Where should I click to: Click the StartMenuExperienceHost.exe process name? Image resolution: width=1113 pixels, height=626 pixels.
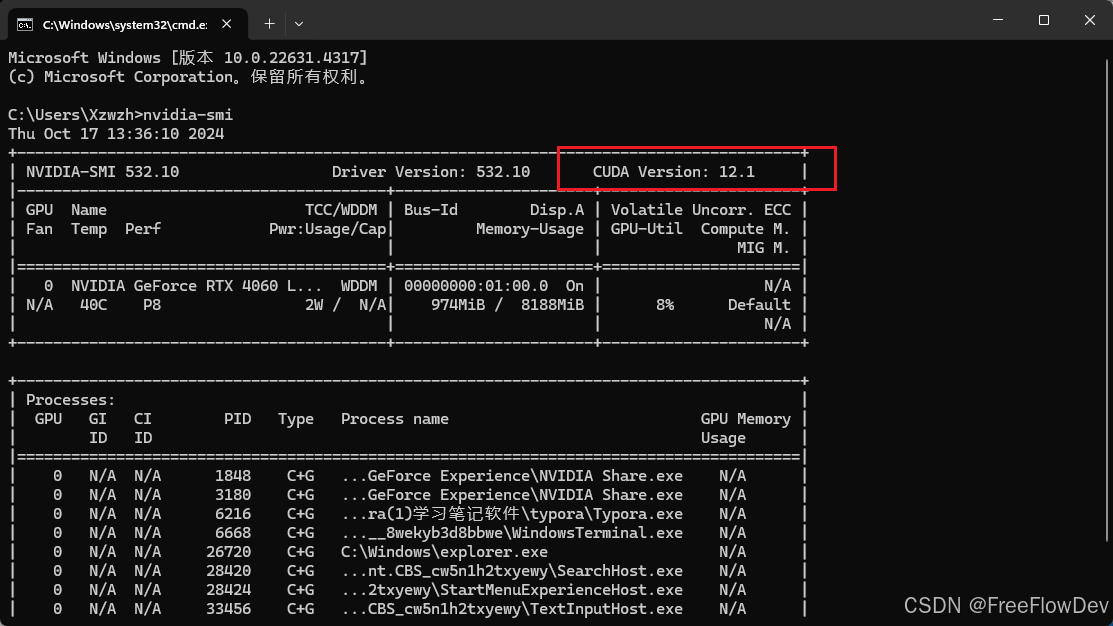pyautogui.click(x=512, y=591)
